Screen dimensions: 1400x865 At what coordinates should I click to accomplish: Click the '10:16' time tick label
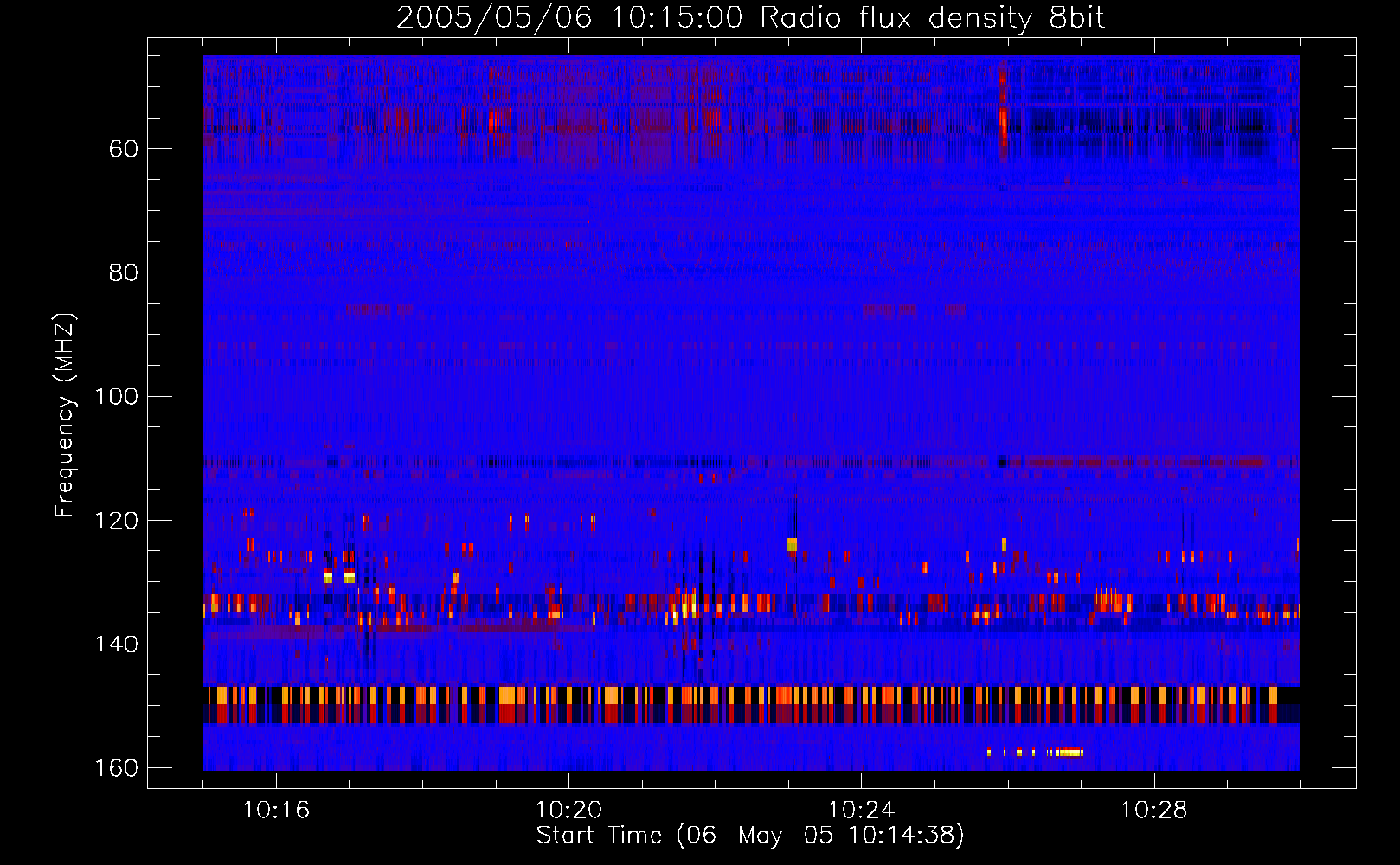tap(276, 811)
